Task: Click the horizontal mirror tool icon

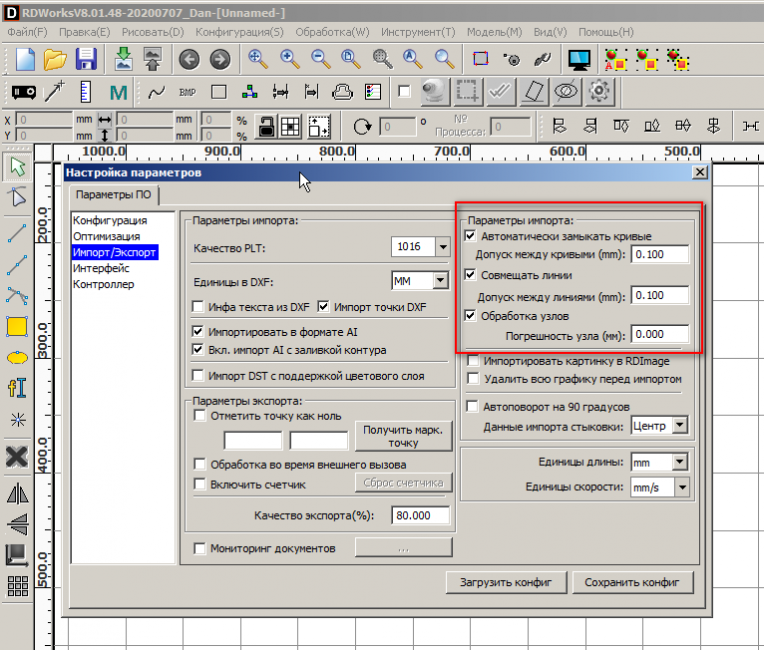Action: pyautogui.click(x=16, y=493)
